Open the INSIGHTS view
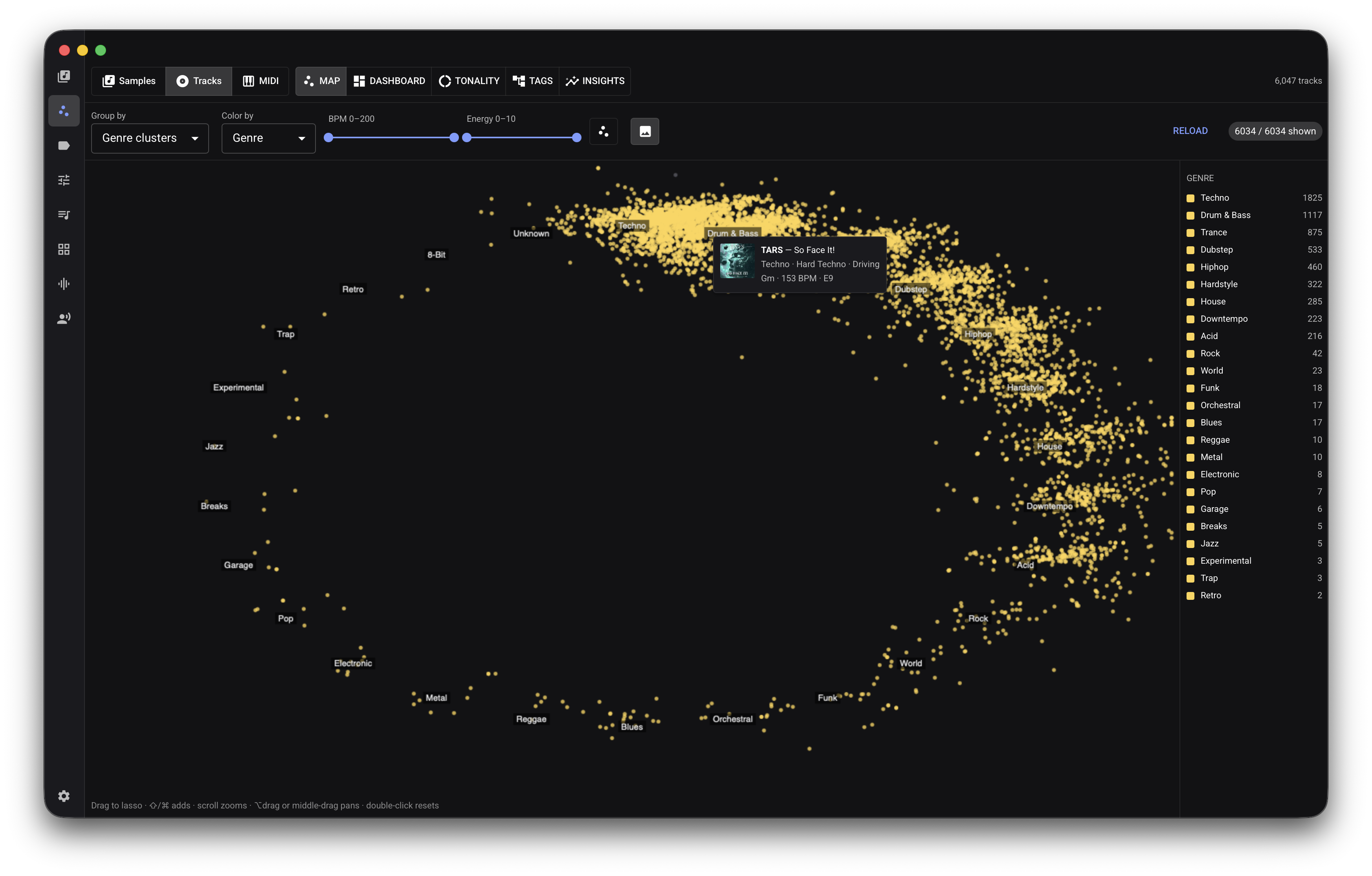Image resolution: width=1372 pixels, height=876 pixels. (x=595, y=81)
